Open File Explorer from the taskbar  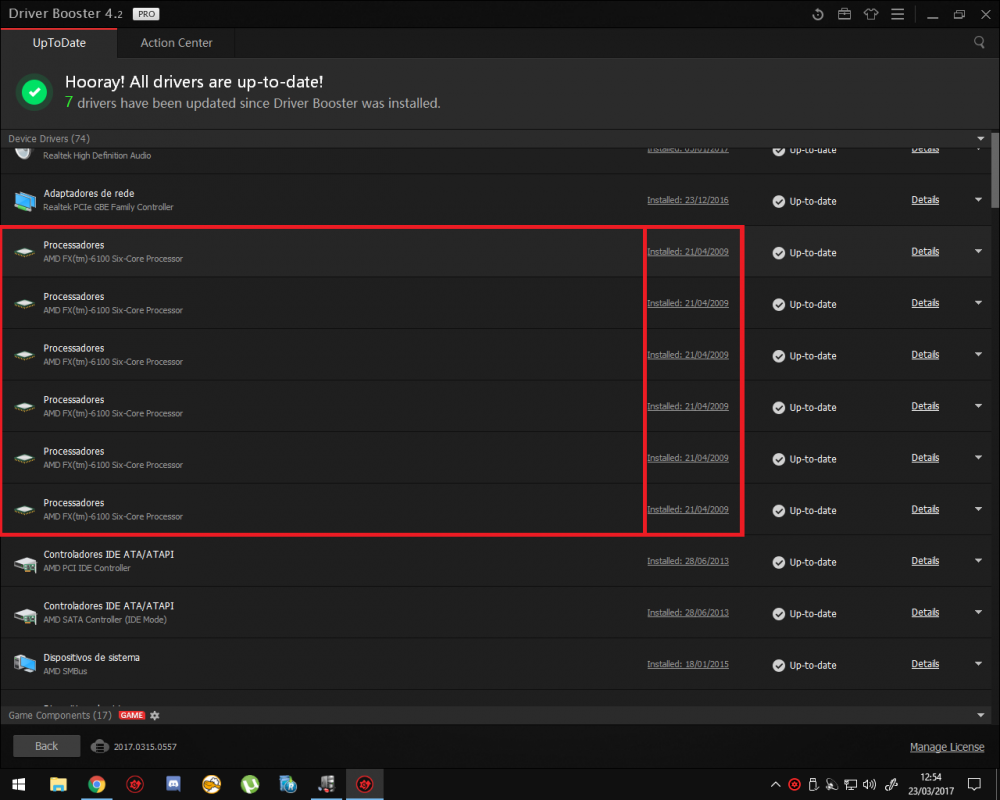(x=58, y=784)
